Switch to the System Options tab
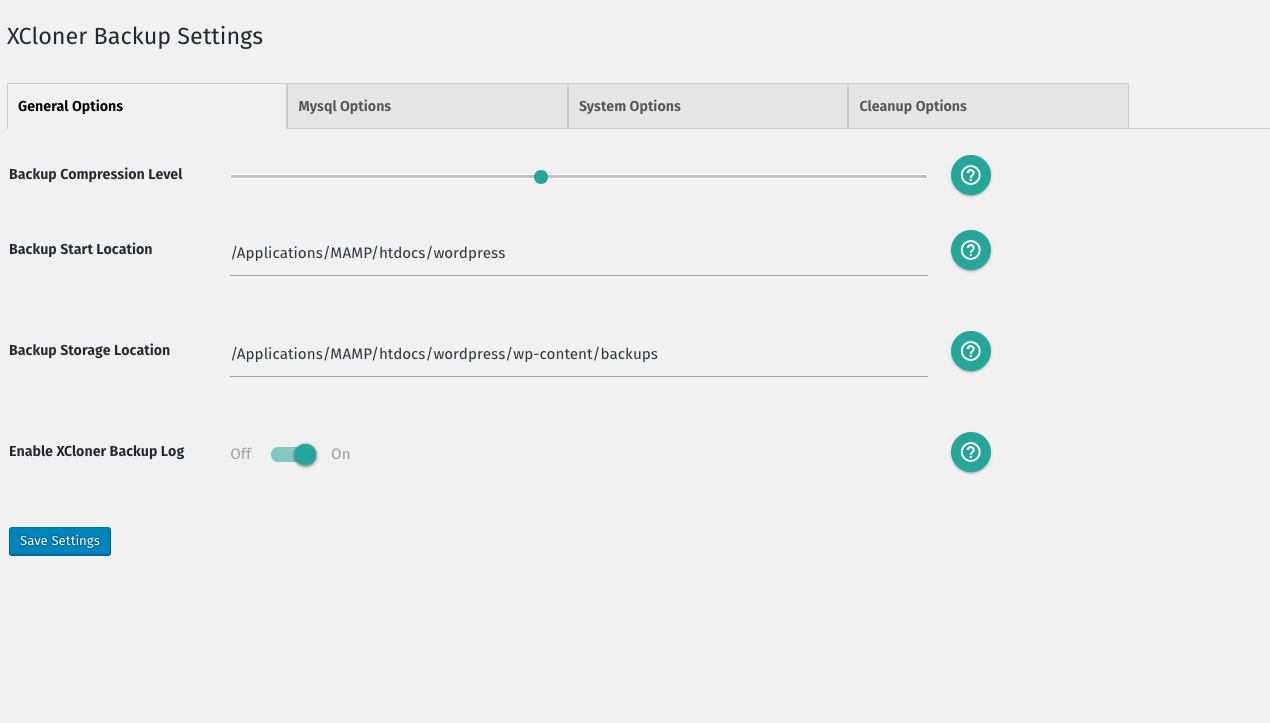1270x723 pixels. (x=708, y=106)
